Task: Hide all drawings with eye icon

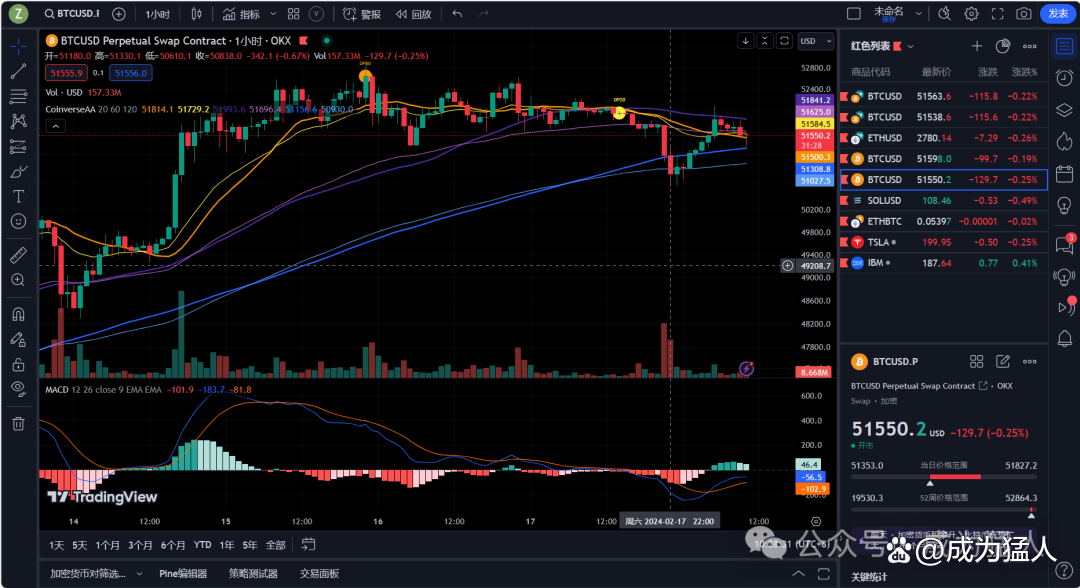Action: click(x=19, y=389)
